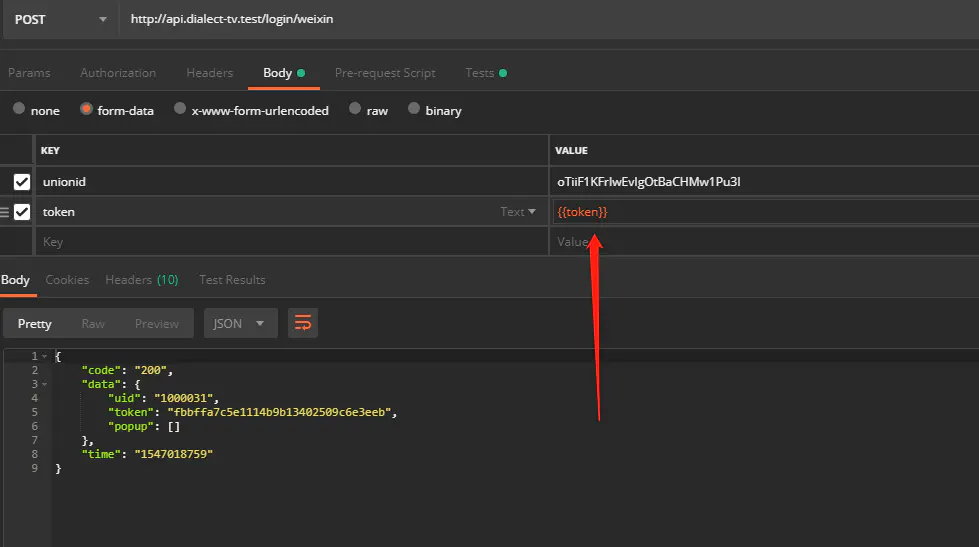Open the response Body tab
Screen dimensions: 979x547
[16, 280]
